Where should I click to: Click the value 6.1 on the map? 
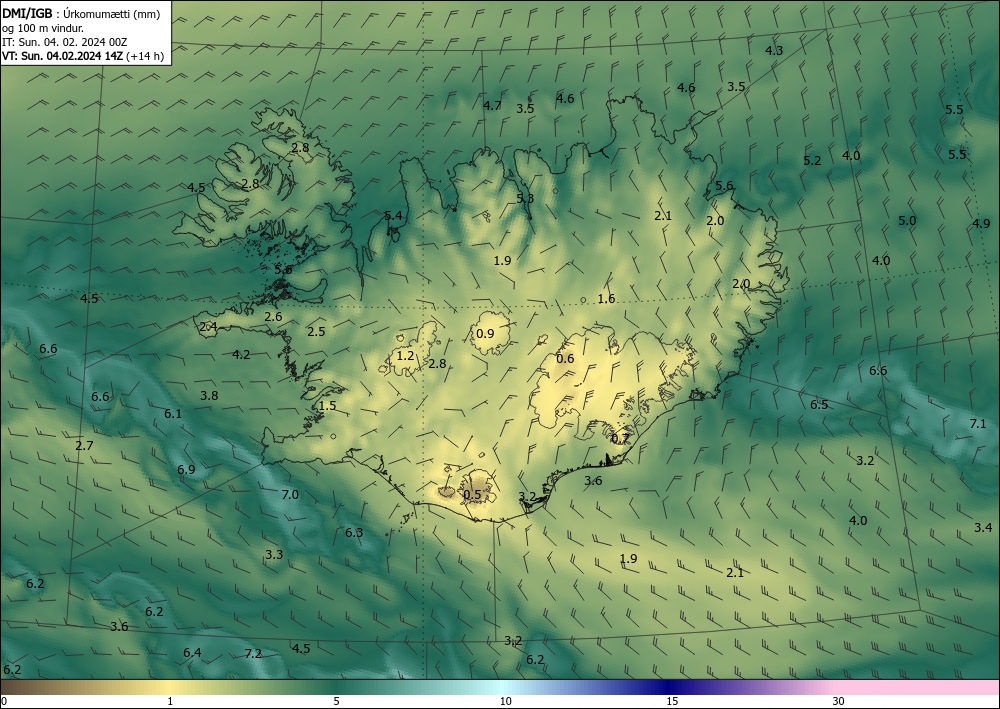pyautogui.click(x=173, y=414)
